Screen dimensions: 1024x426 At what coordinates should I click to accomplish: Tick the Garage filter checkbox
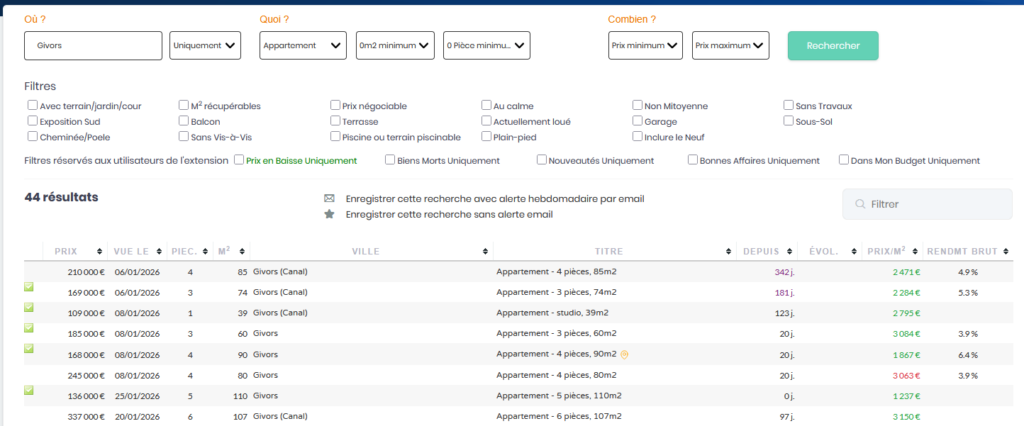pyautogui.click(x=638, y=121)
